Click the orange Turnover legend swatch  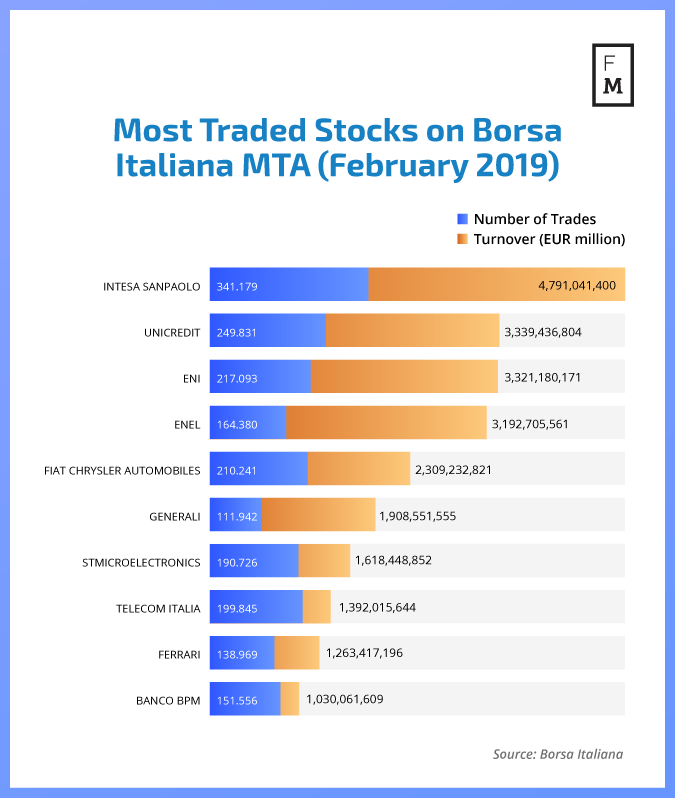click(461, 238)
